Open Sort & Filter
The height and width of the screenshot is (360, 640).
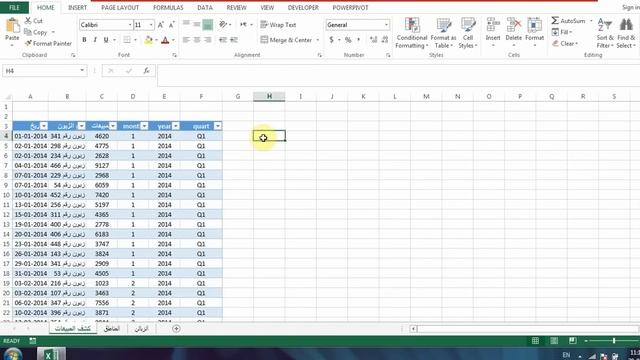[x=604, y=33]
